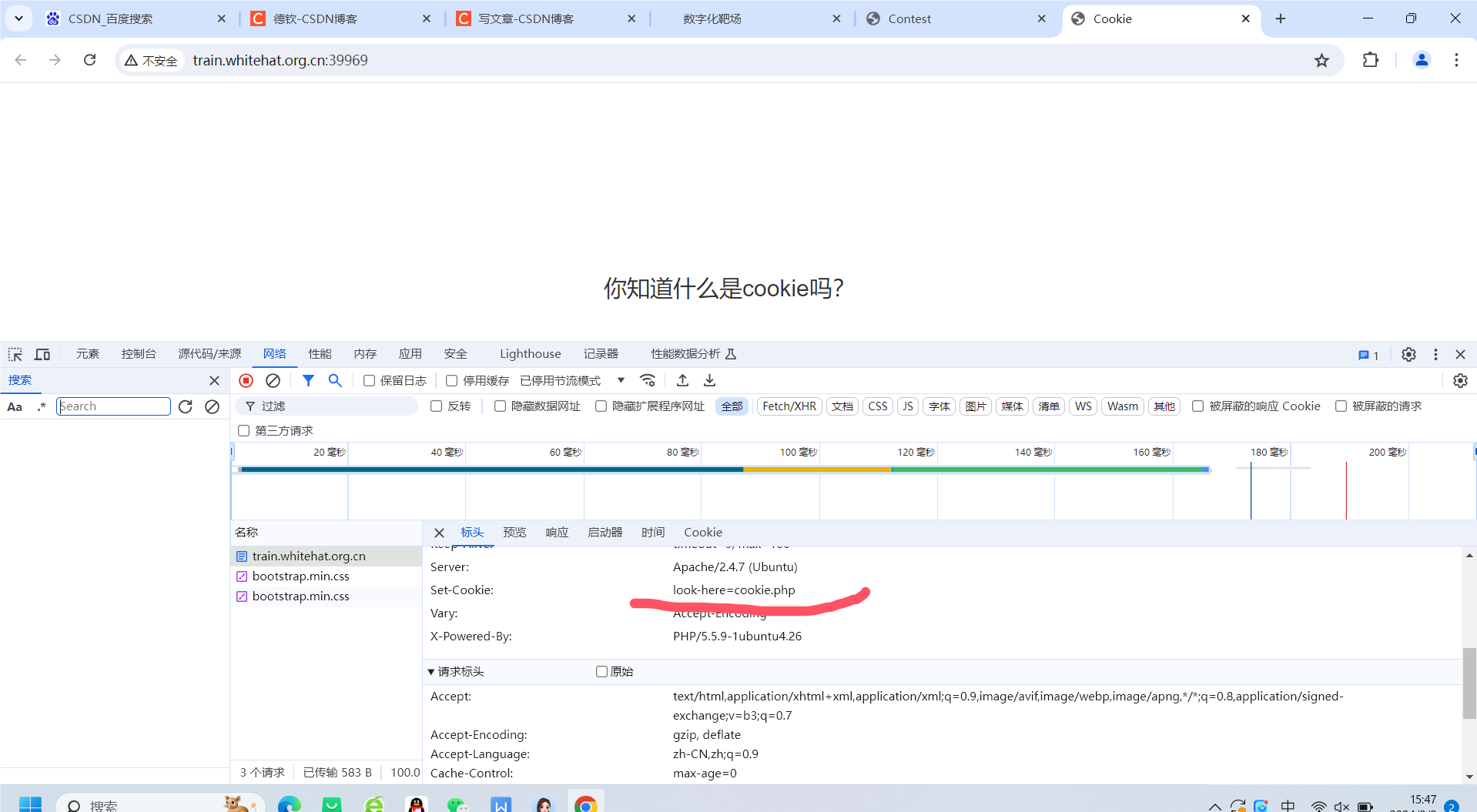Toggle match case Aa button

15,406
